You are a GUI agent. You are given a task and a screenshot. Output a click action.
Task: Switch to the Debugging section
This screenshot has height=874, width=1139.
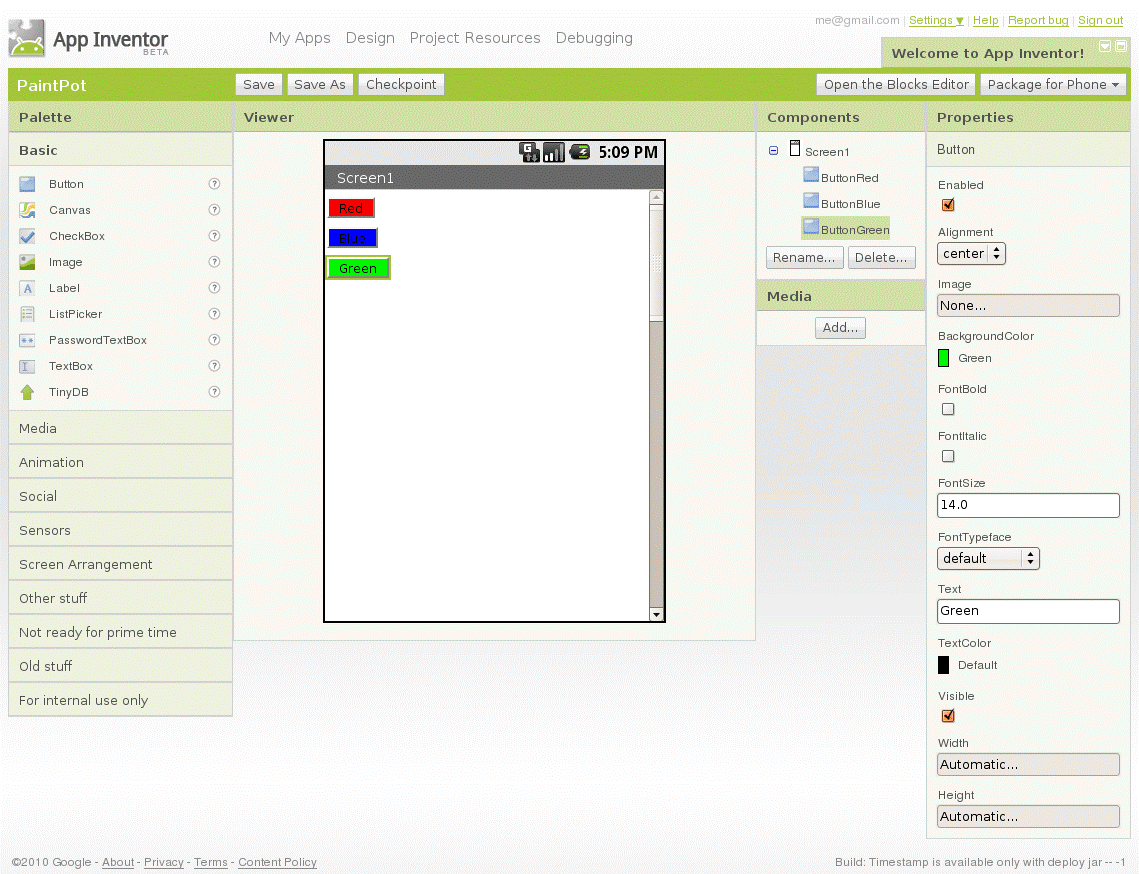(594, 38)
